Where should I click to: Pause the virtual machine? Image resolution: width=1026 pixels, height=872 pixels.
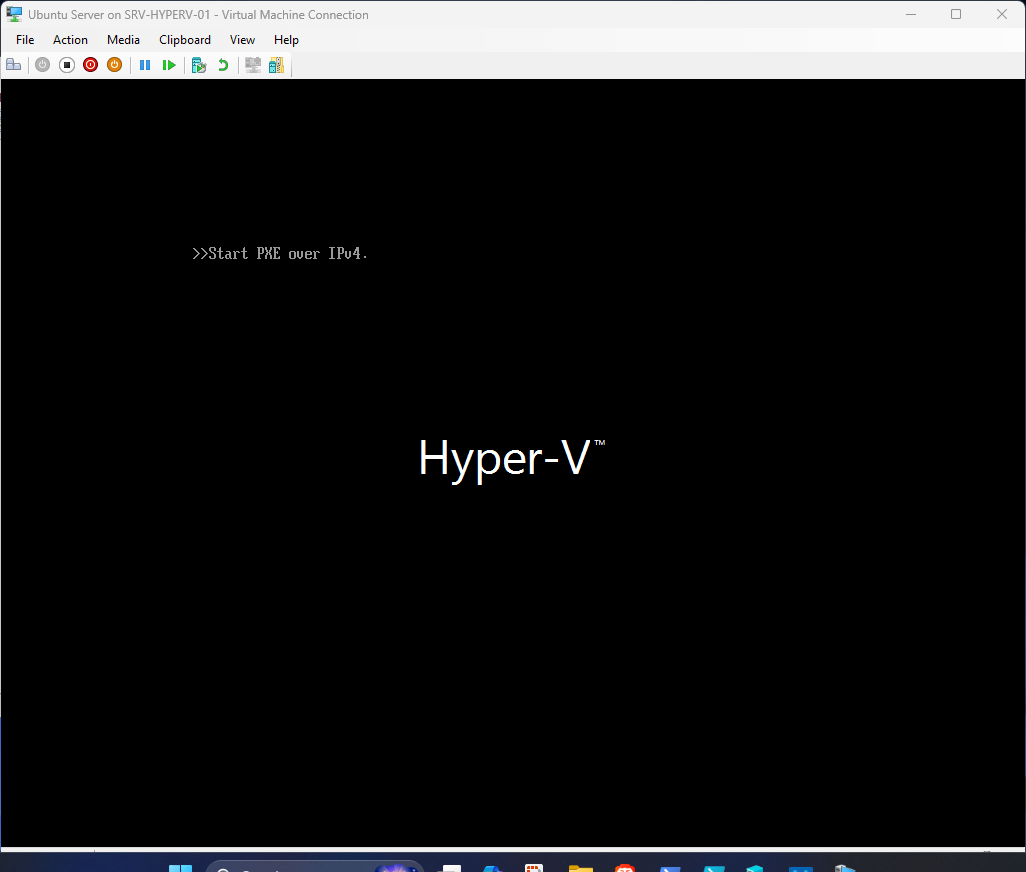pyautogui.click(x=145, y=65)
